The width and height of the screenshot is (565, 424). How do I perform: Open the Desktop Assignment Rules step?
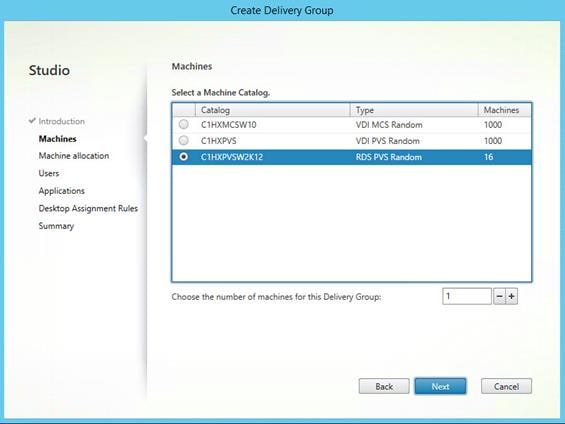[88, 209]
